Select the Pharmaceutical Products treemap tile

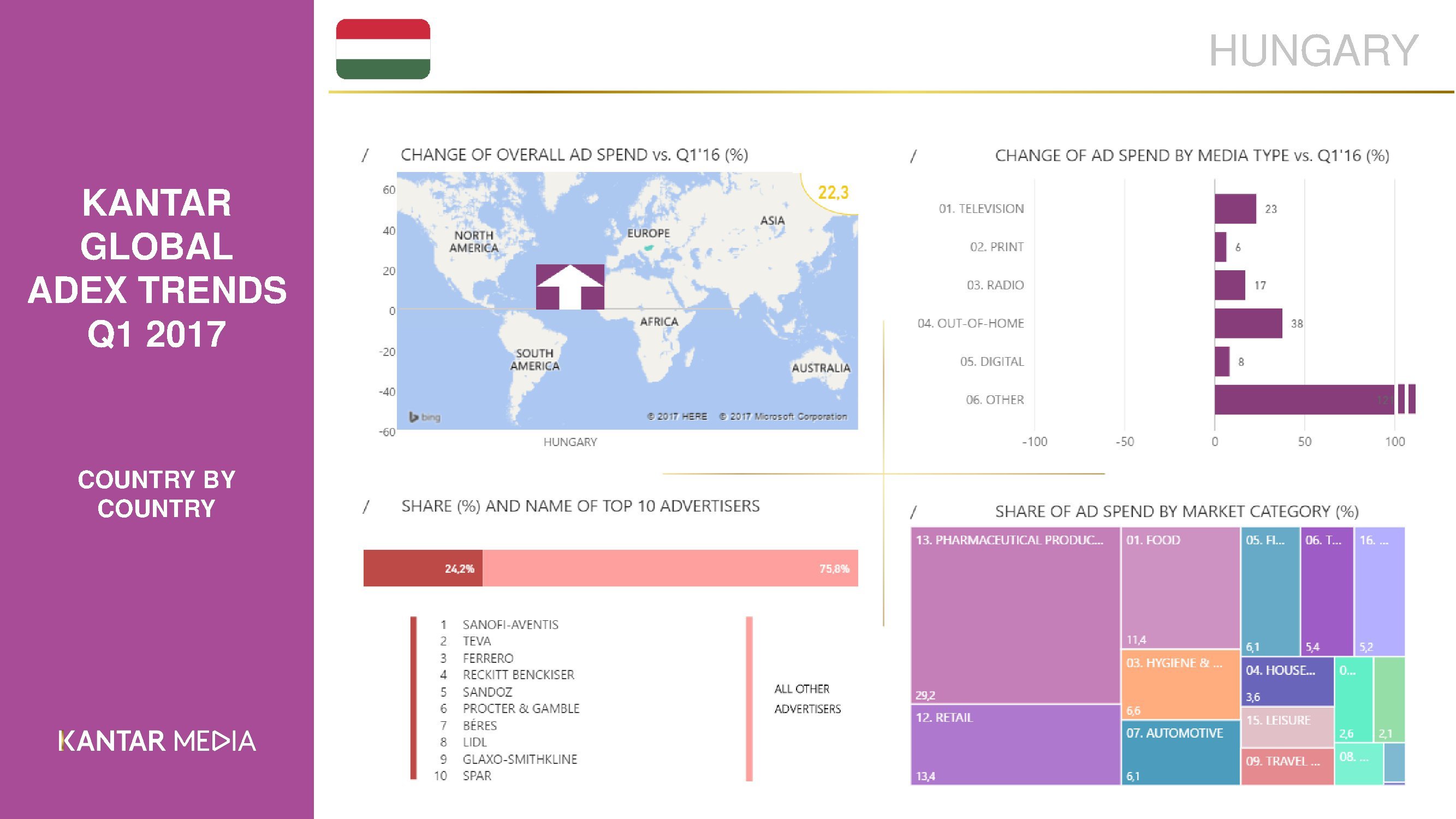point(1015,615)
